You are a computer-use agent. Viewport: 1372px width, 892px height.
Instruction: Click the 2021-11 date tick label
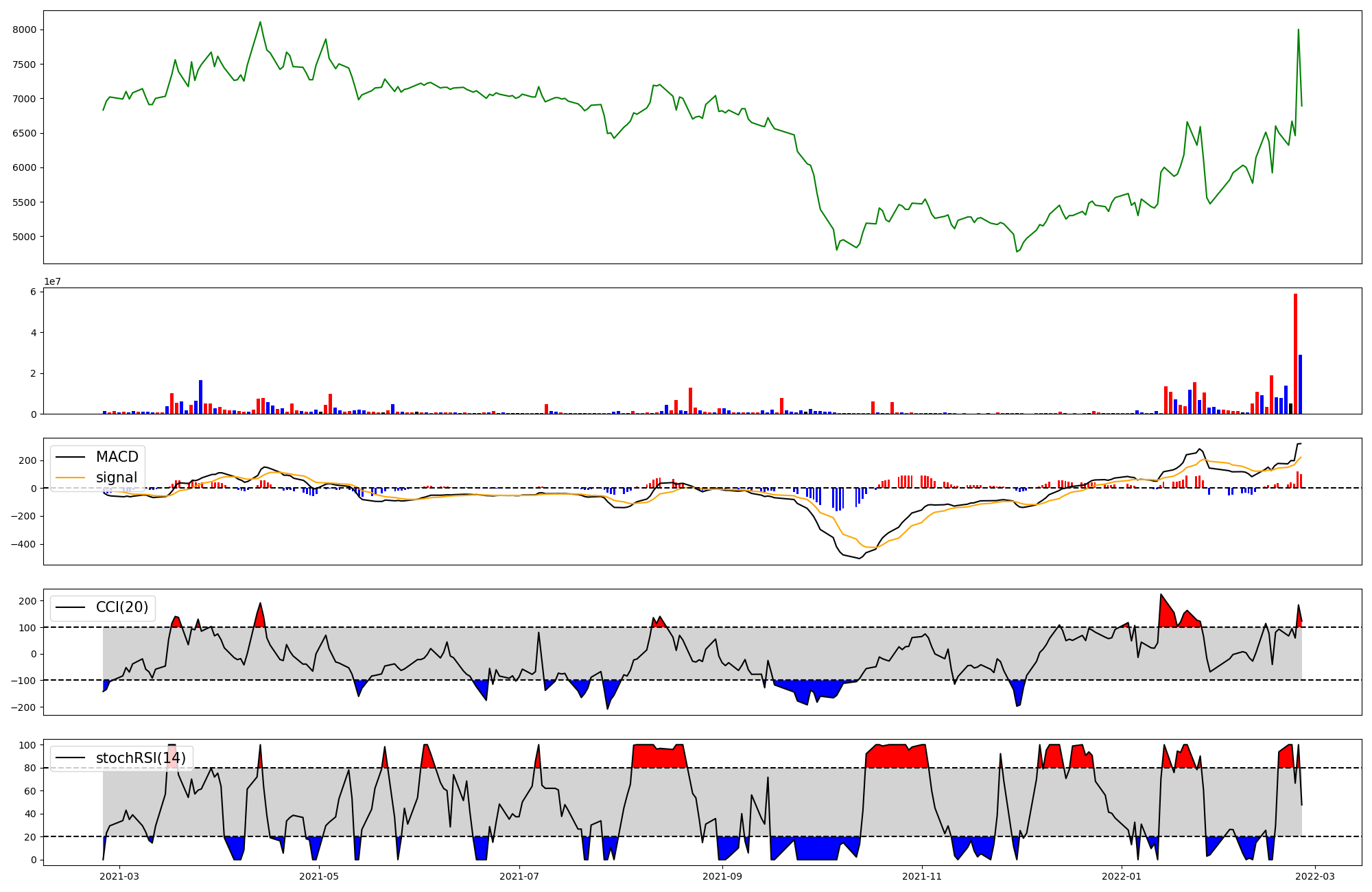coord(921,876)
